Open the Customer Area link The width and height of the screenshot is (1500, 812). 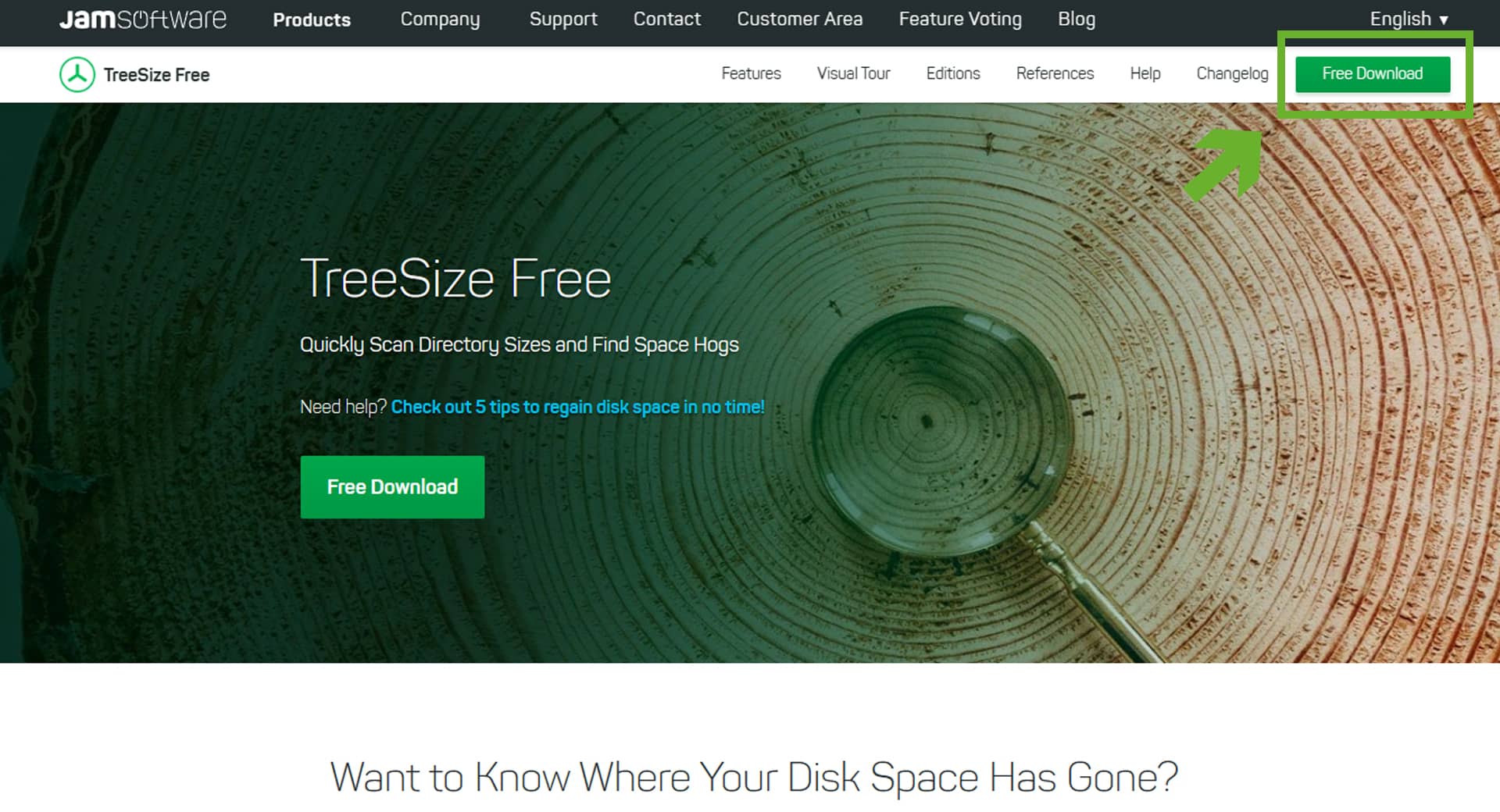(800, 19)
